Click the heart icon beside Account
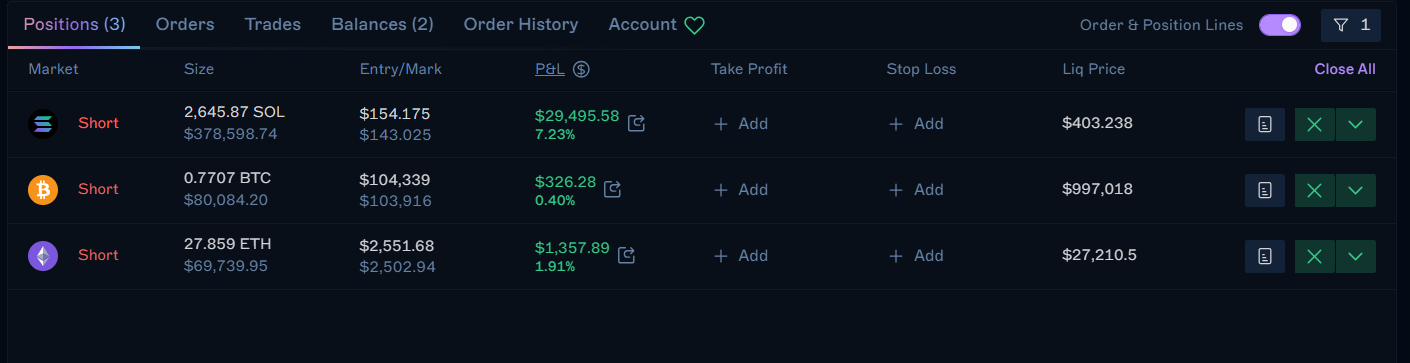The width and height of the screenshot is (1410, 363). point(695,25)
